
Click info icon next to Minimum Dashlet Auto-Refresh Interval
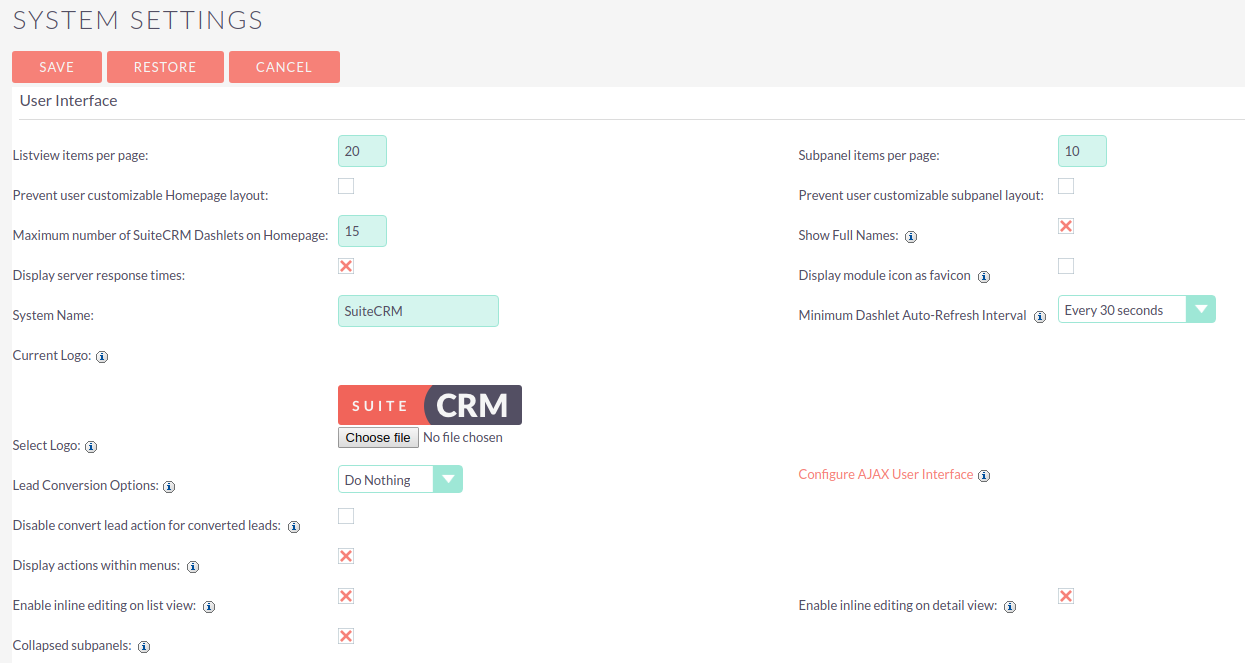point(1040,316)
